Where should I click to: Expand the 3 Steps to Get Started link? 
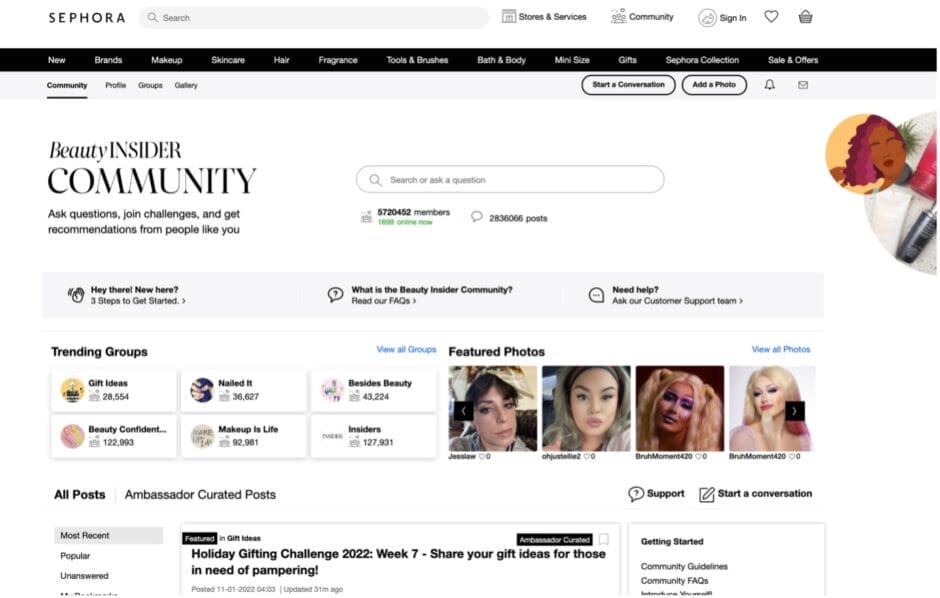pos(138,300)
